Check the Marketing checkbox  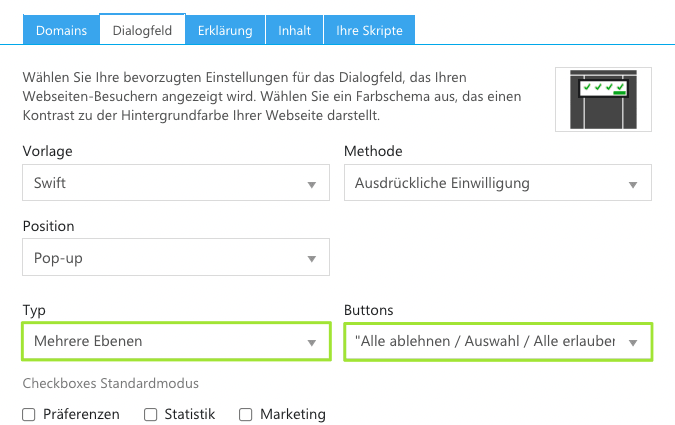(x=246, y=414)
